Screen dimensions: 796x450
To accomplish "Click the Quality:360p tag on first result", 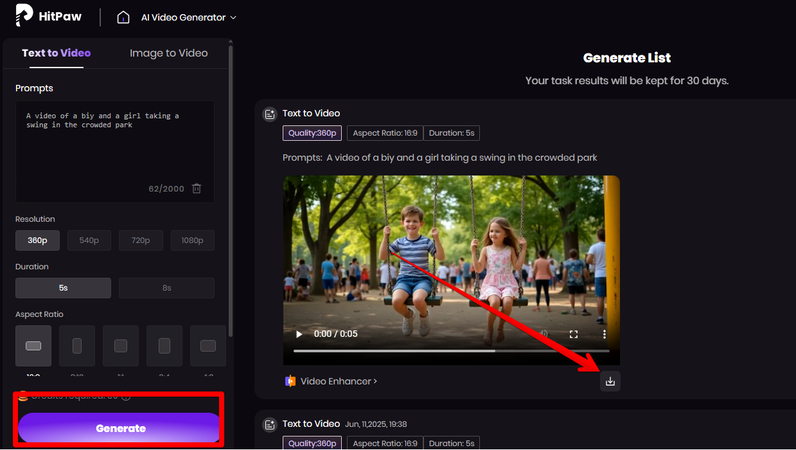I will [x=312, y=133].
